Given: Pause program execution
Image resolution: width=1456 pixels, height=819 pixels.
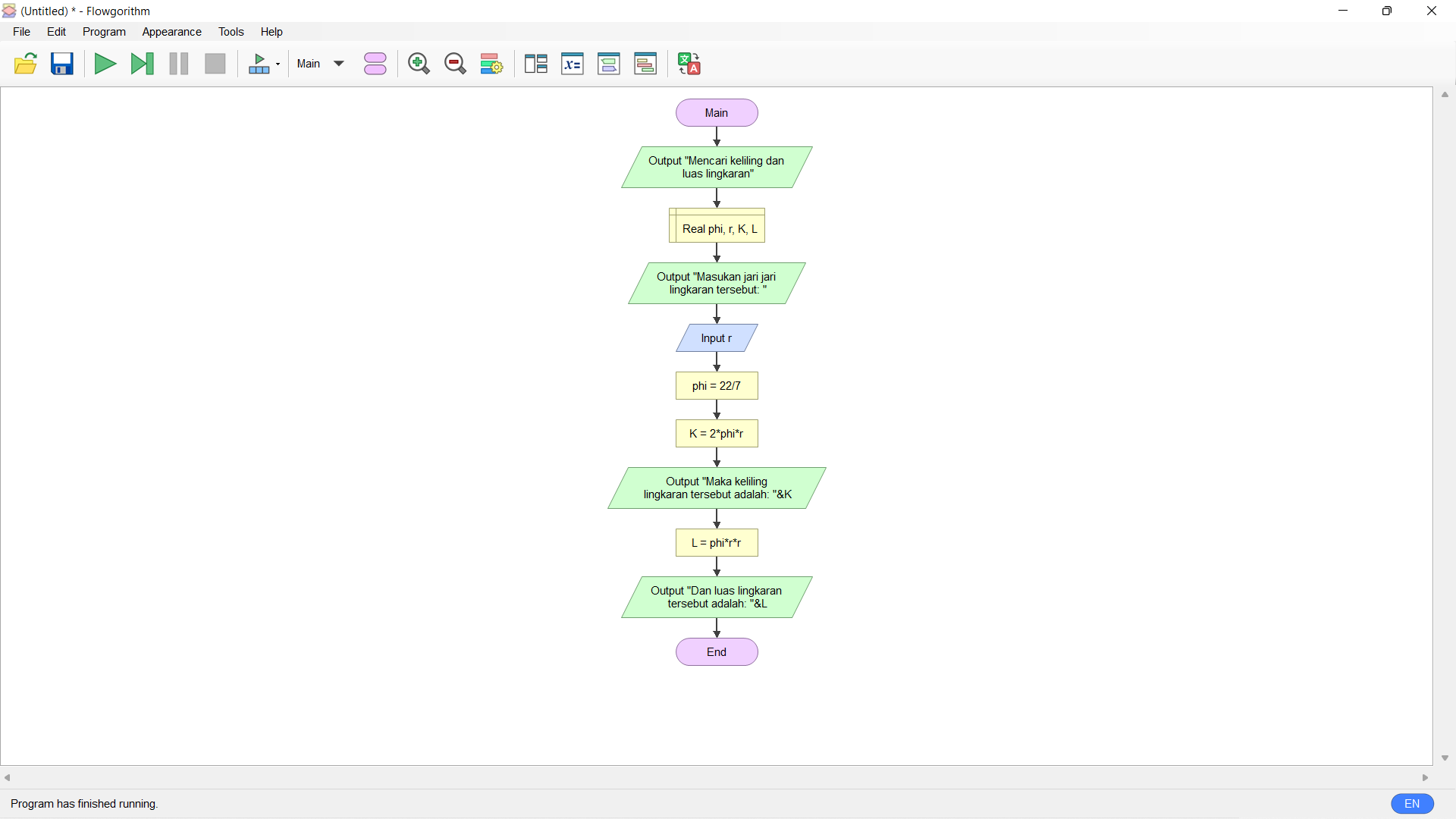Looking at the screenshot, I should (x=179, y=64).
